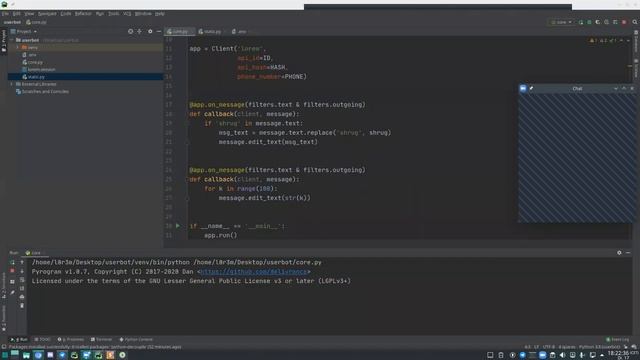Screen dimensions: 640x360
Task: Open the Project view dropdown
Action: [x=24, y=31]
